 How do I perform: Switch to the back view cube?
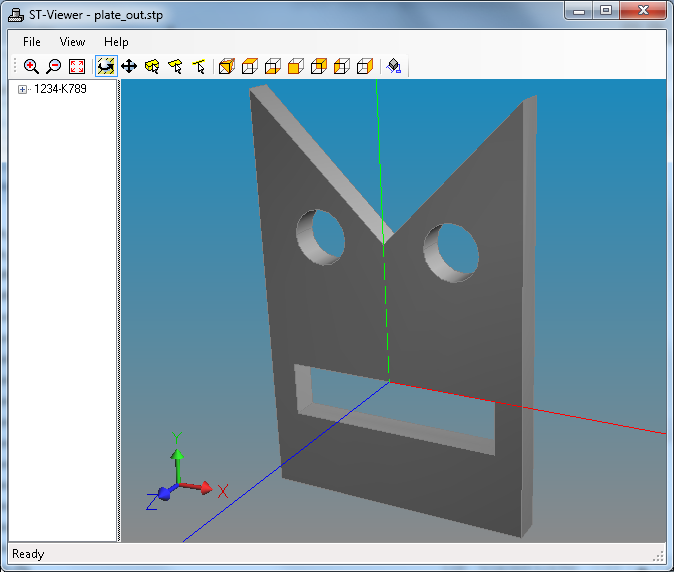point(319,66)
